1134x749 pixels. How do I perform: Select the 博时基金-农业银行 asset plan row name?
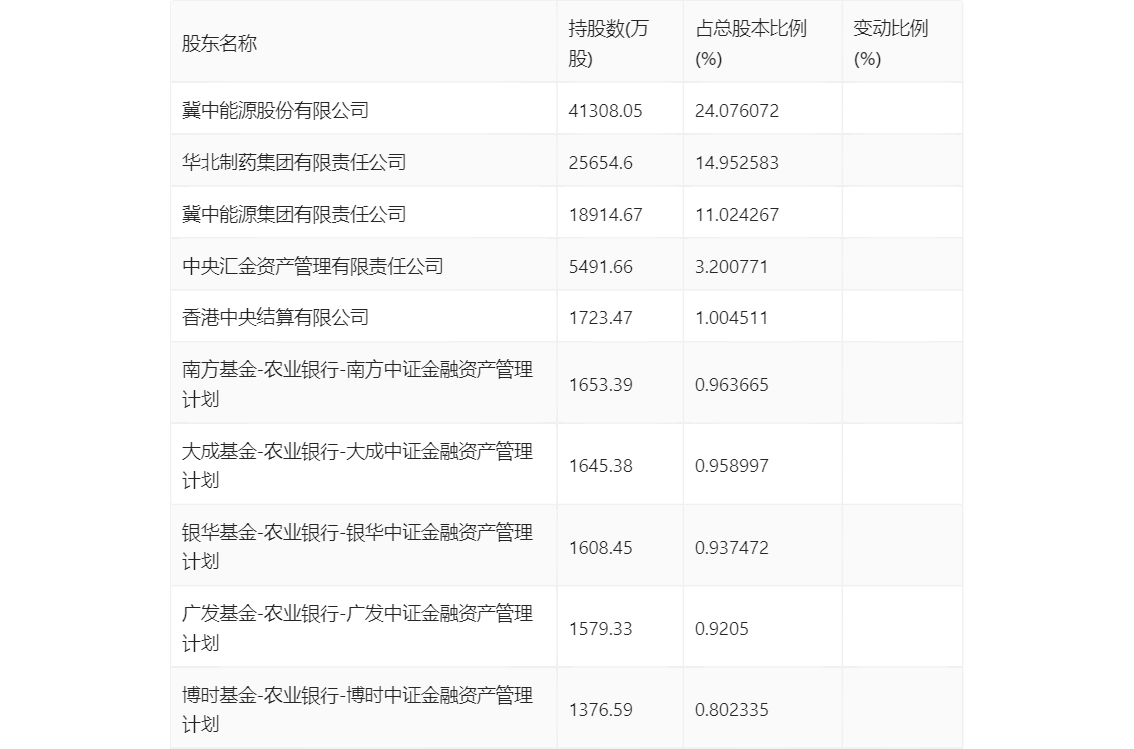coord(357,710)
